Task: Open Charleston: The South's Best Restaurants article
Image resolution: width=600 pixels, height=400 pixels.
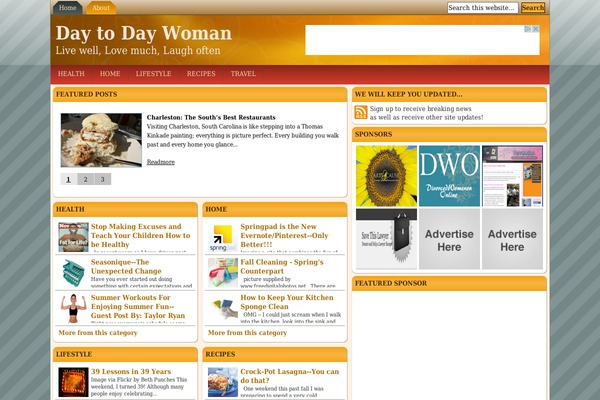Action: click(211, 118)
